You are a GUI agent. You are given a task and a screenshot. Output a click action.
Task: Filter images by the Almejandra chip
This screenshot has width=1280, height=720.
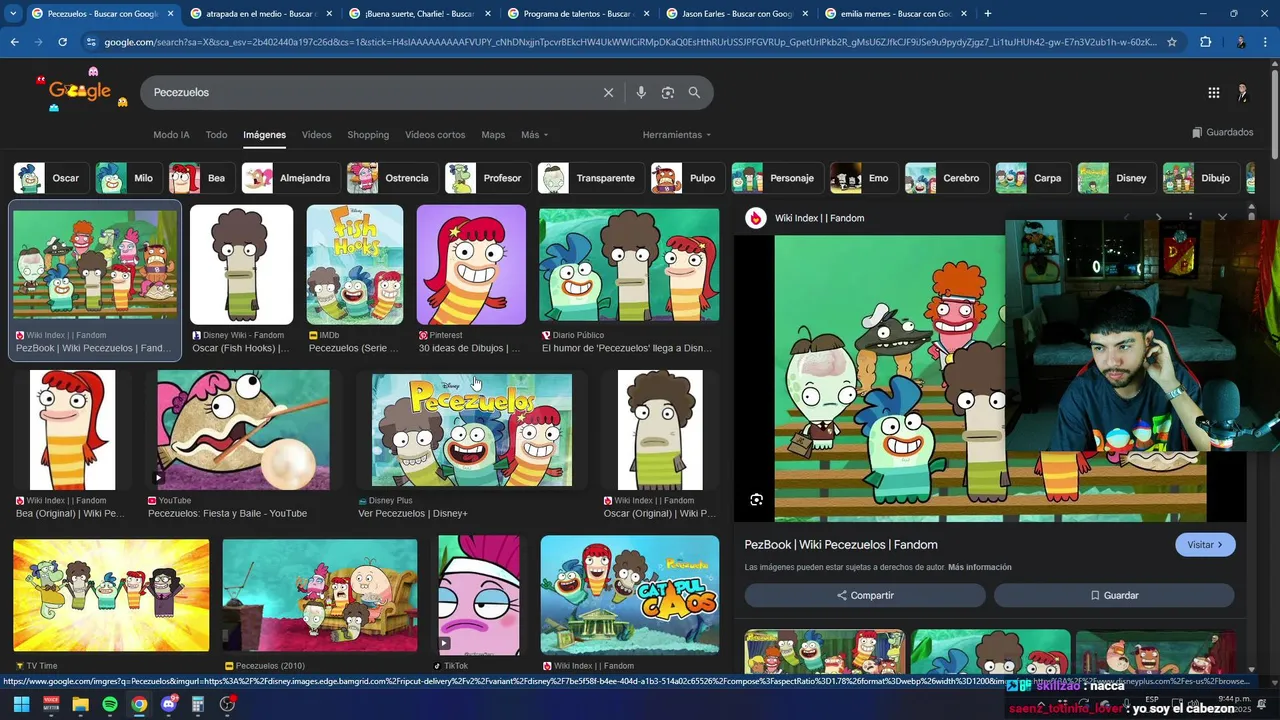[x=290, y=178]
